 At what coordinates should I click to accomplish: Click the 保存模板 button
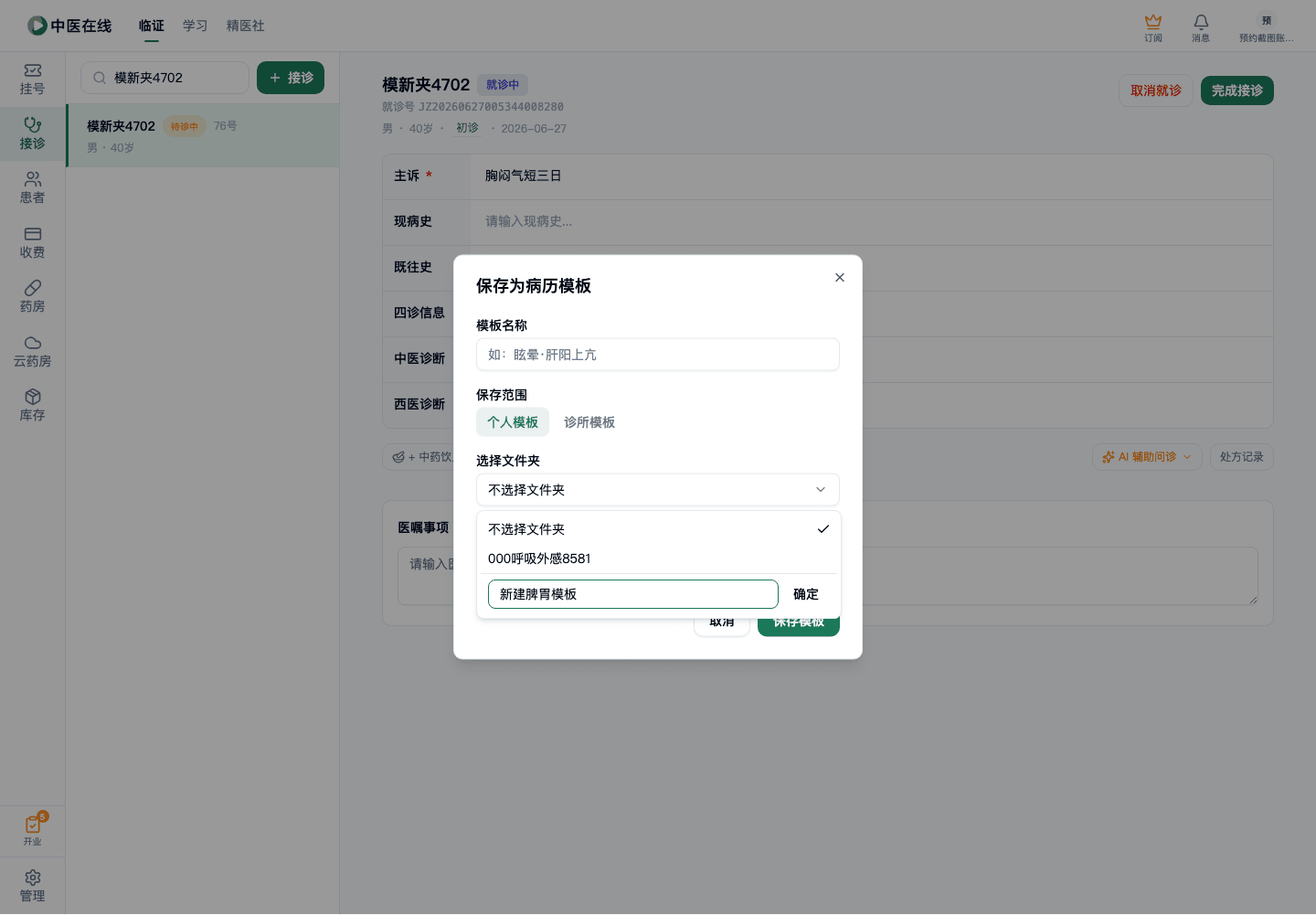pyautogui.click(x=799, y=622)
